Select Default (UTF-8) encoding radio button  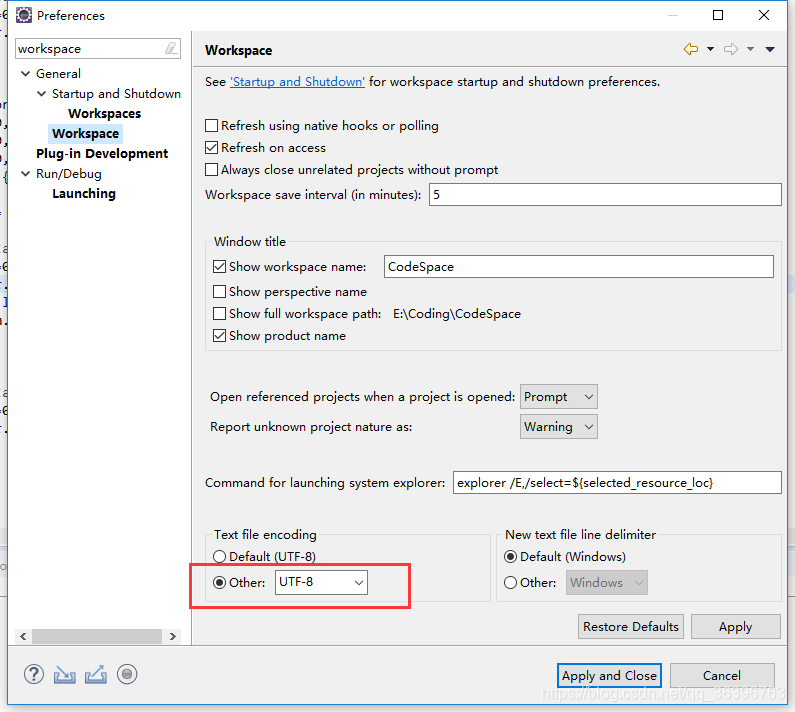(x=219, y=557)
